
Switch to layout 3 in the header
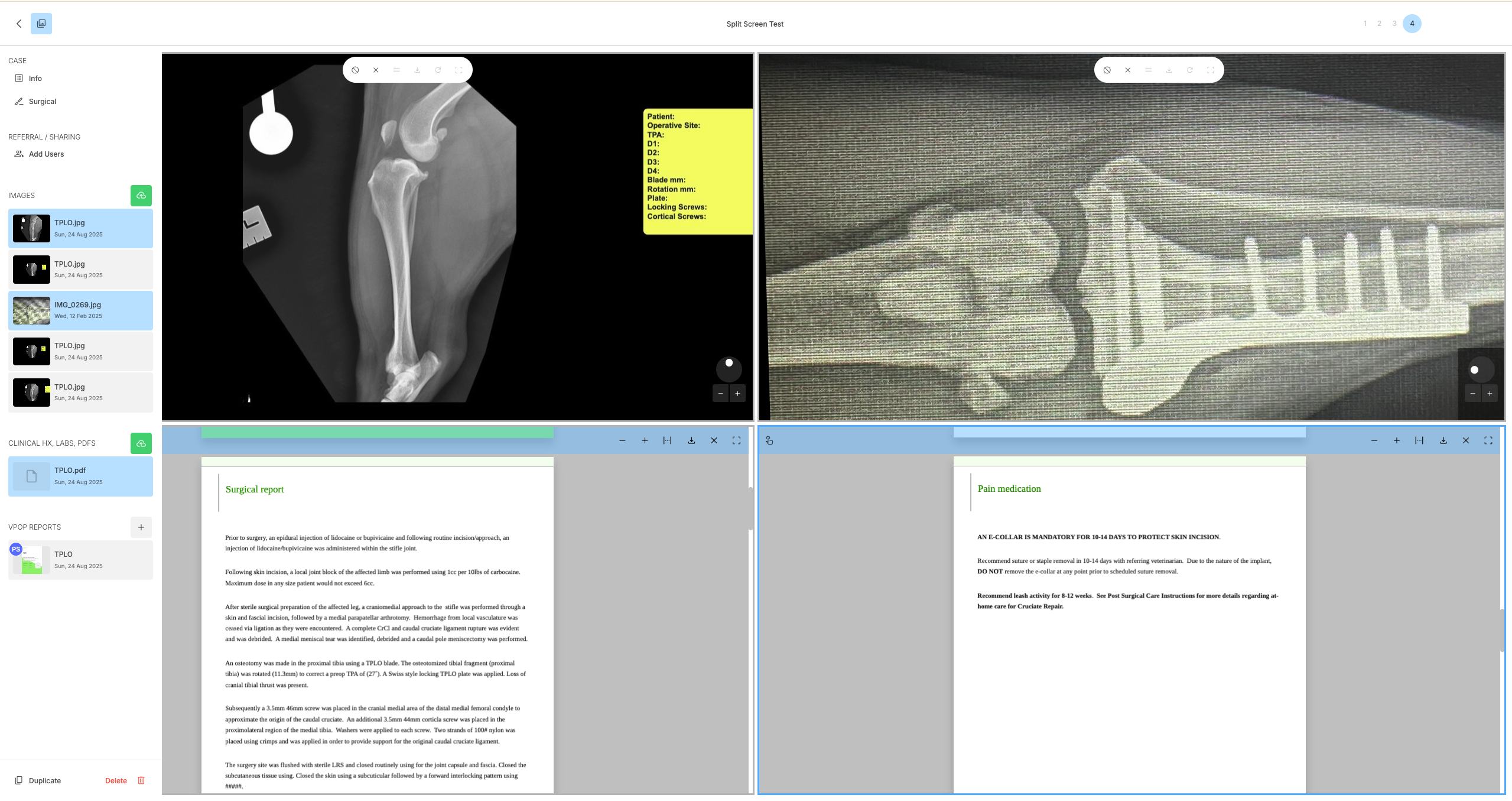click(x=1394, y=24)
